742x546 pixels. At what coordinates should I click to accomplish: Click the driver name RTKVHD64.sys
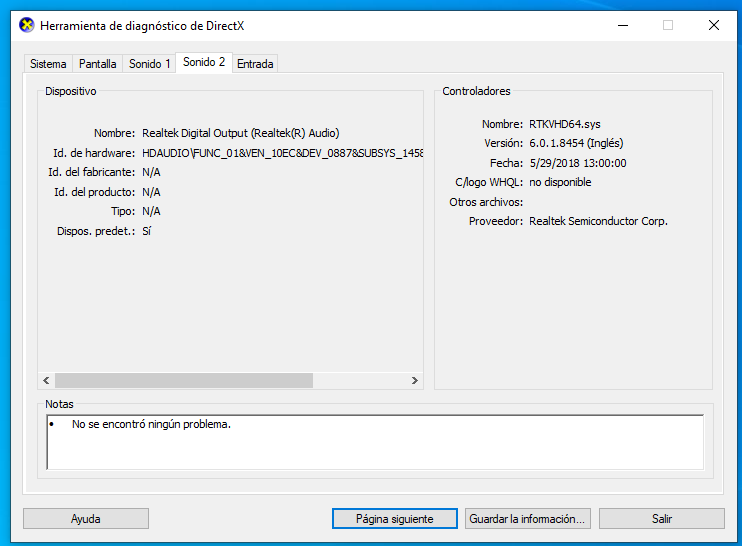(565, 124)
